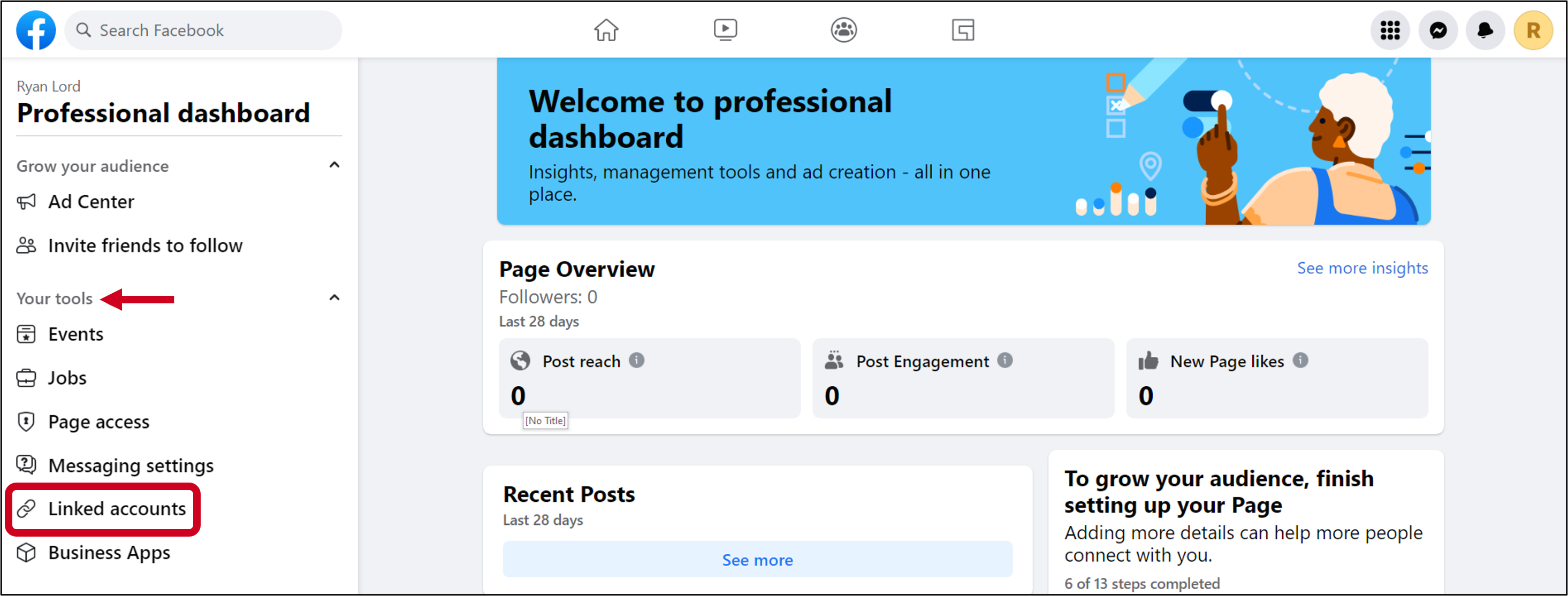Click the Jobs briefcase icon
Image resolution: width=1568 pixels, height=596 pixels.
(x=26, y=377)
